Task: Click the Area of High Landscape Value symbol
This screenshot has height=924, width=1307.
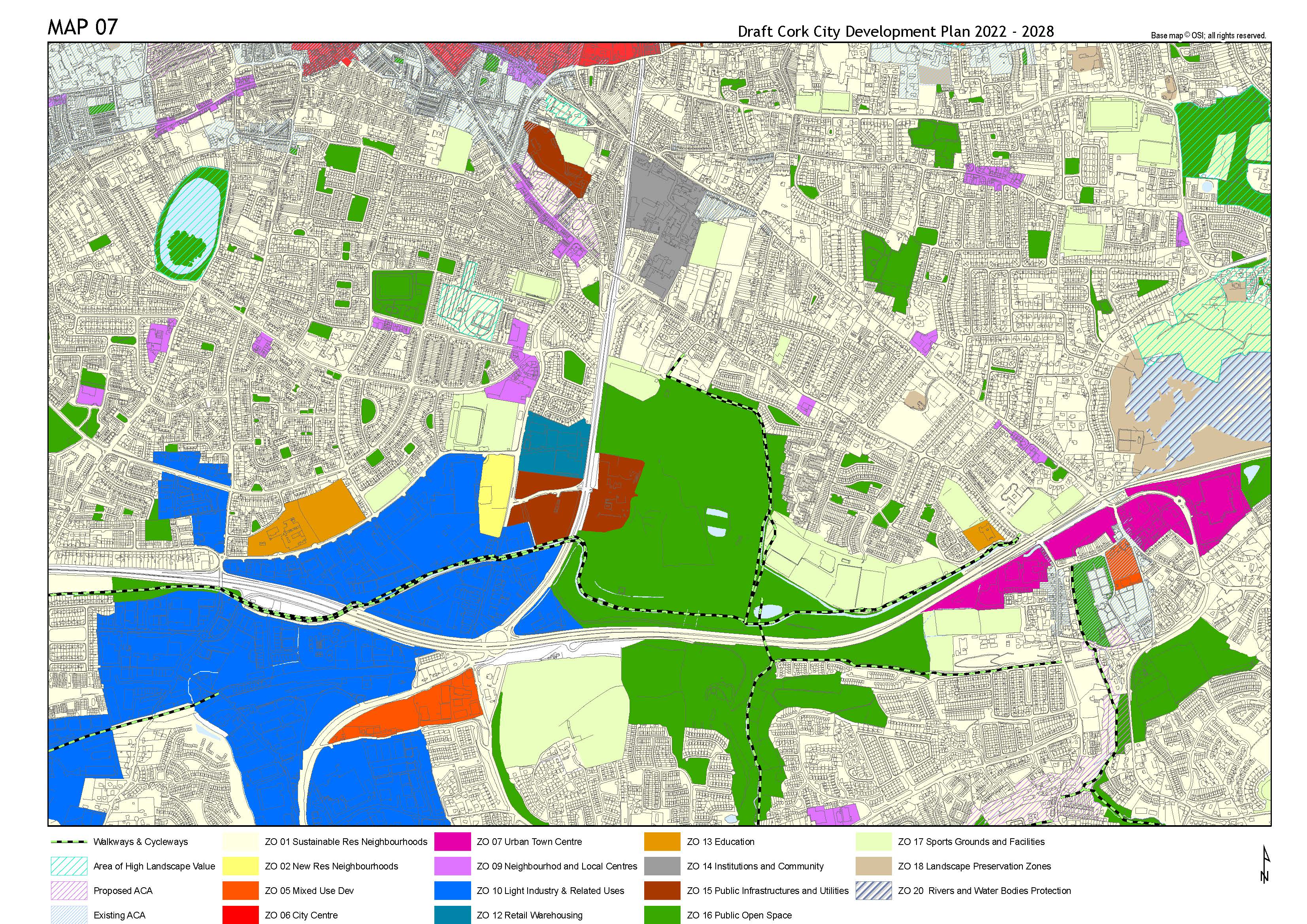Action: (68, 866)
